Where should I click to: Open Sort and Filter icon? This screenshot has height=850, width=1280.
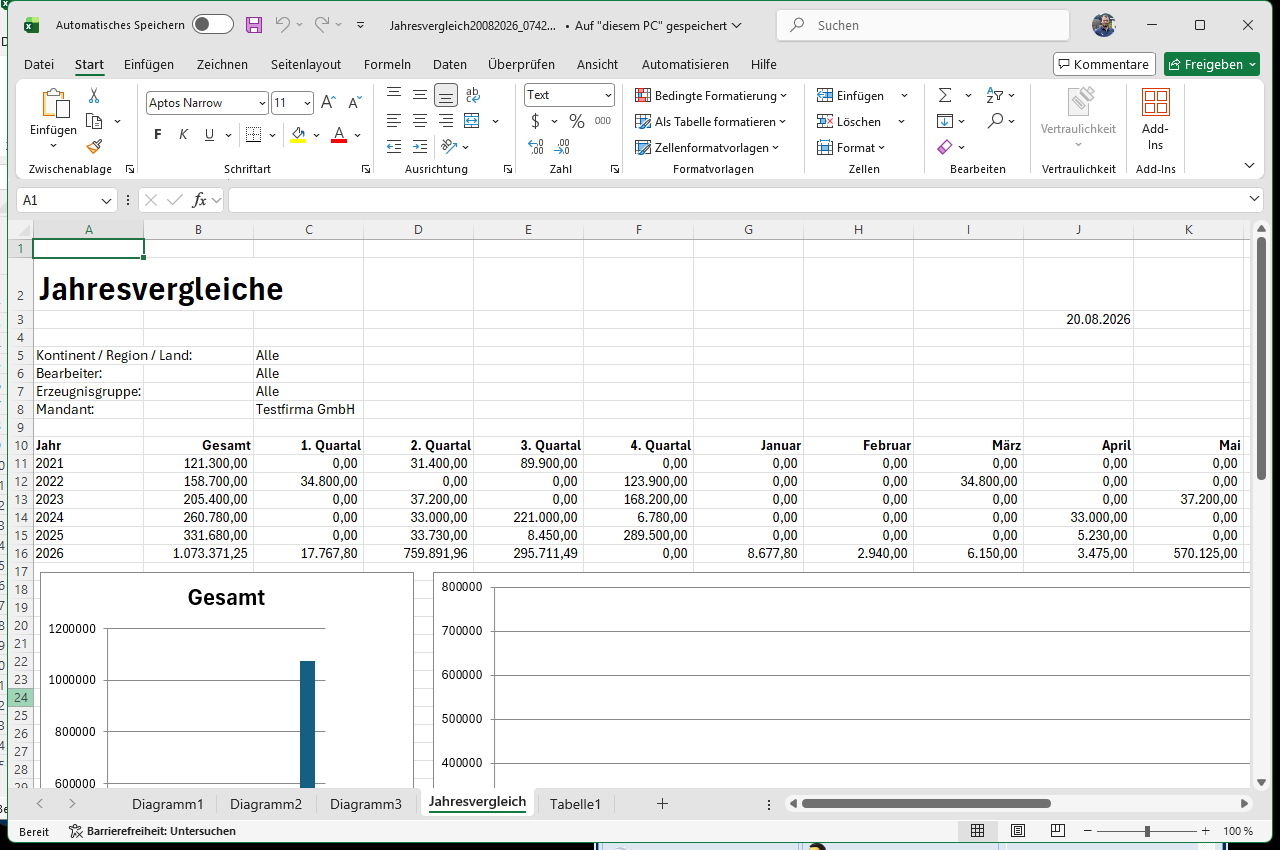[995, 95]
